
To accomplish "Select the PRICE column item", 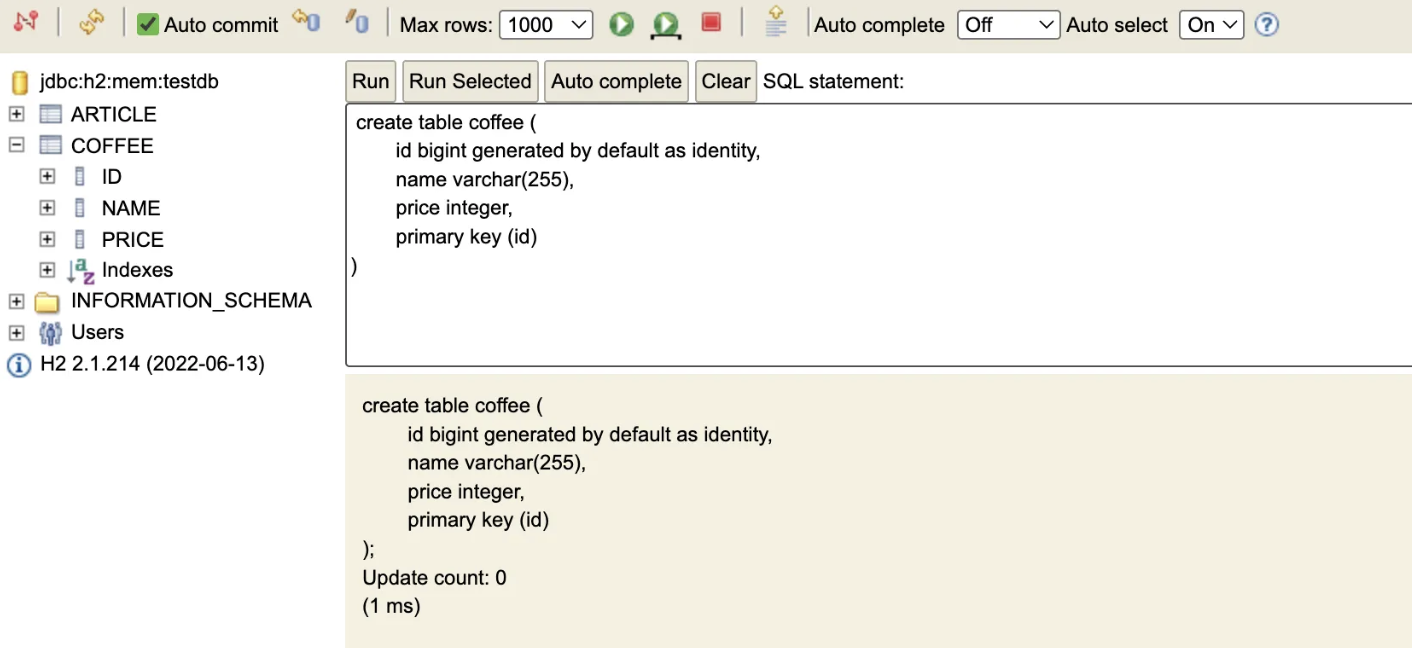I will (132, 240).
